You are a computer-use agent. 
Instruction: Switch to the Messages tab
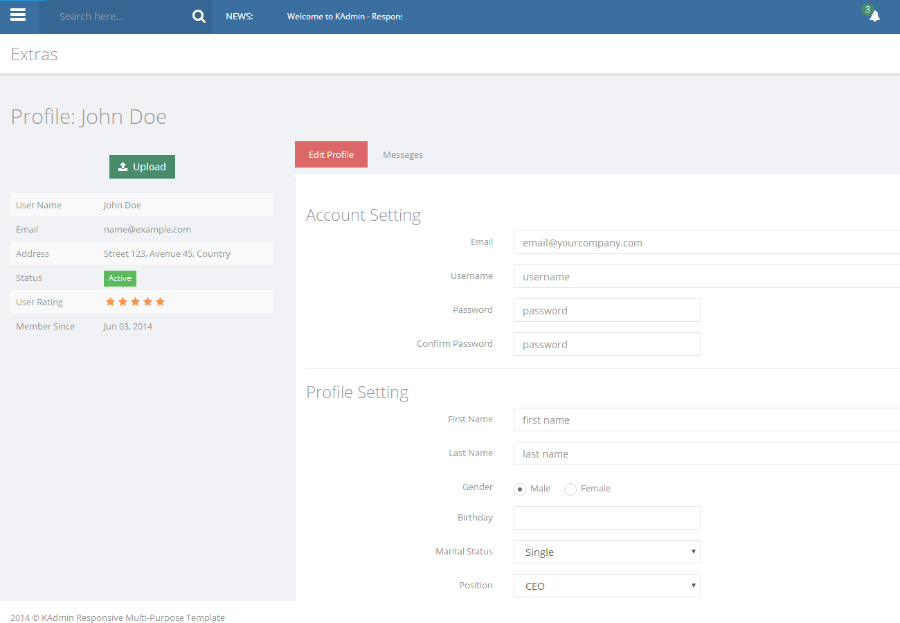click(402, 155)
